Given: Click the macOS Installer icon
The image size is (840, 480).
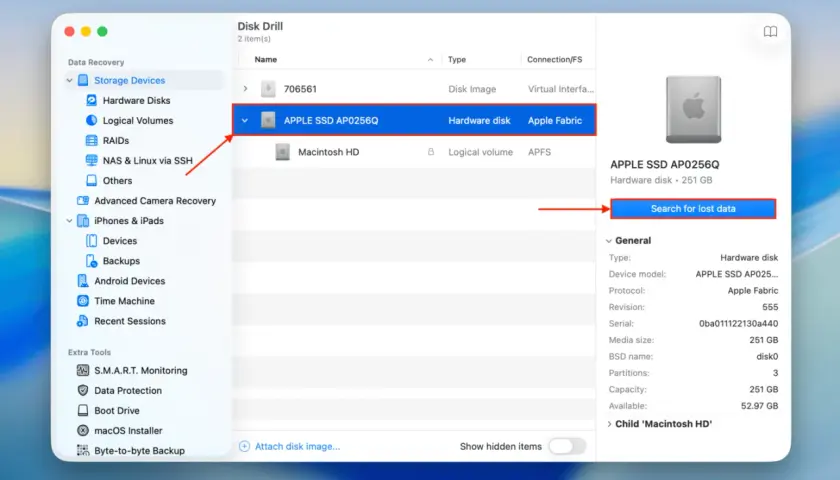Looking at the screenshot, I should pos(83,430).
